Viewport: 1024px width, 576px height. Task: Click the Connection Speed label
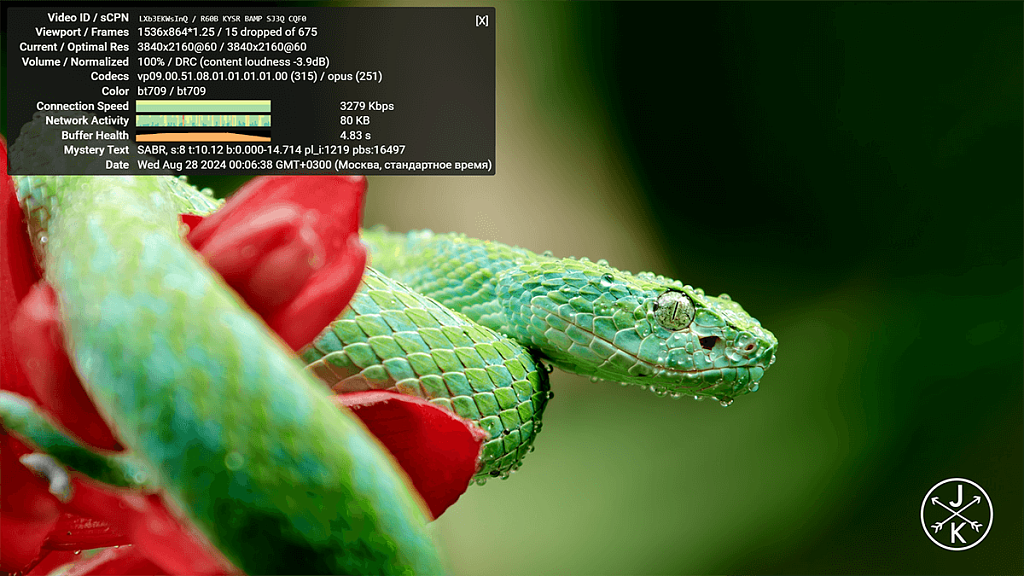(82, 106)
